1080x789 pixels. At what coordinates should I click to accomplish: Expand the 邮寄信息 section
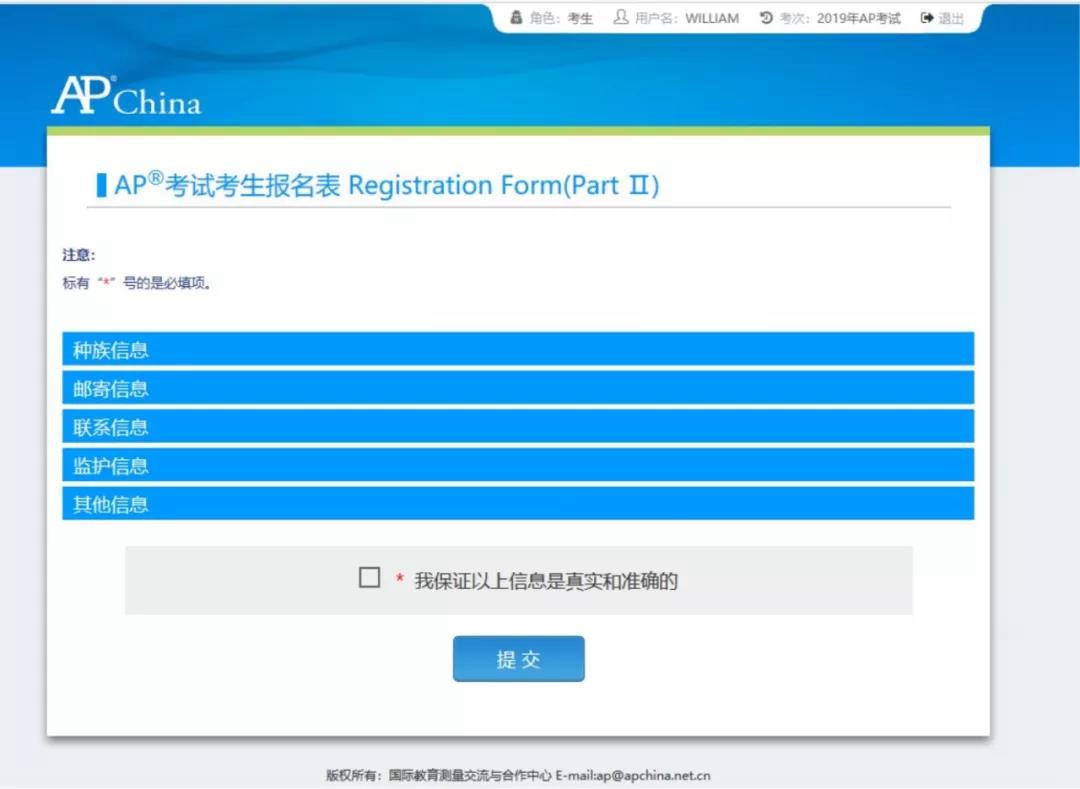coord(517,388)
